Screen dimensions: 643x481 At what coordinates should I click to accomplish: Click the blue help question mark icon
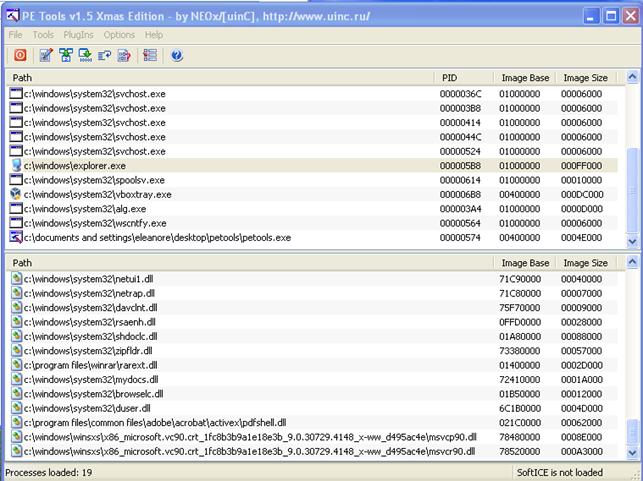point(177,55)
